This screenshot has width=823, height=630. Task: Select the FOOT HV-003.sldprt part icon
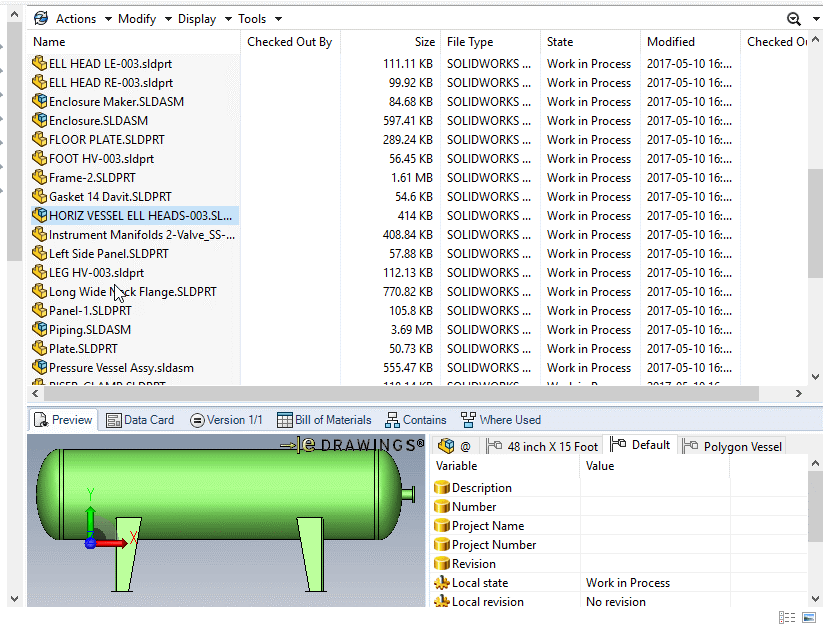pos(39,158)
